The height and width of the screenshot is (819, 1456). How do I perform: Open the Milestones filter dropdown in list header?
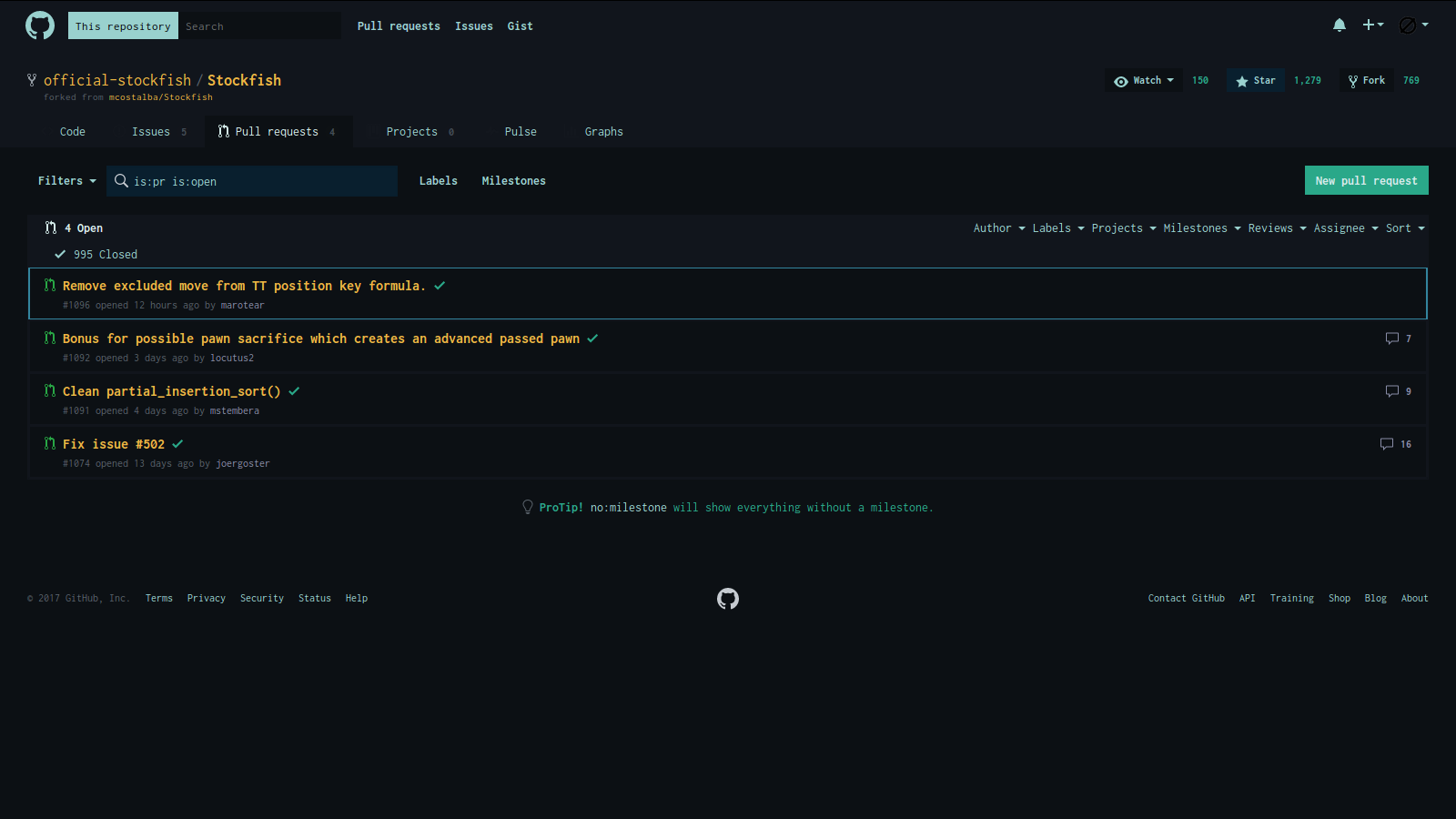point(1202,228)
